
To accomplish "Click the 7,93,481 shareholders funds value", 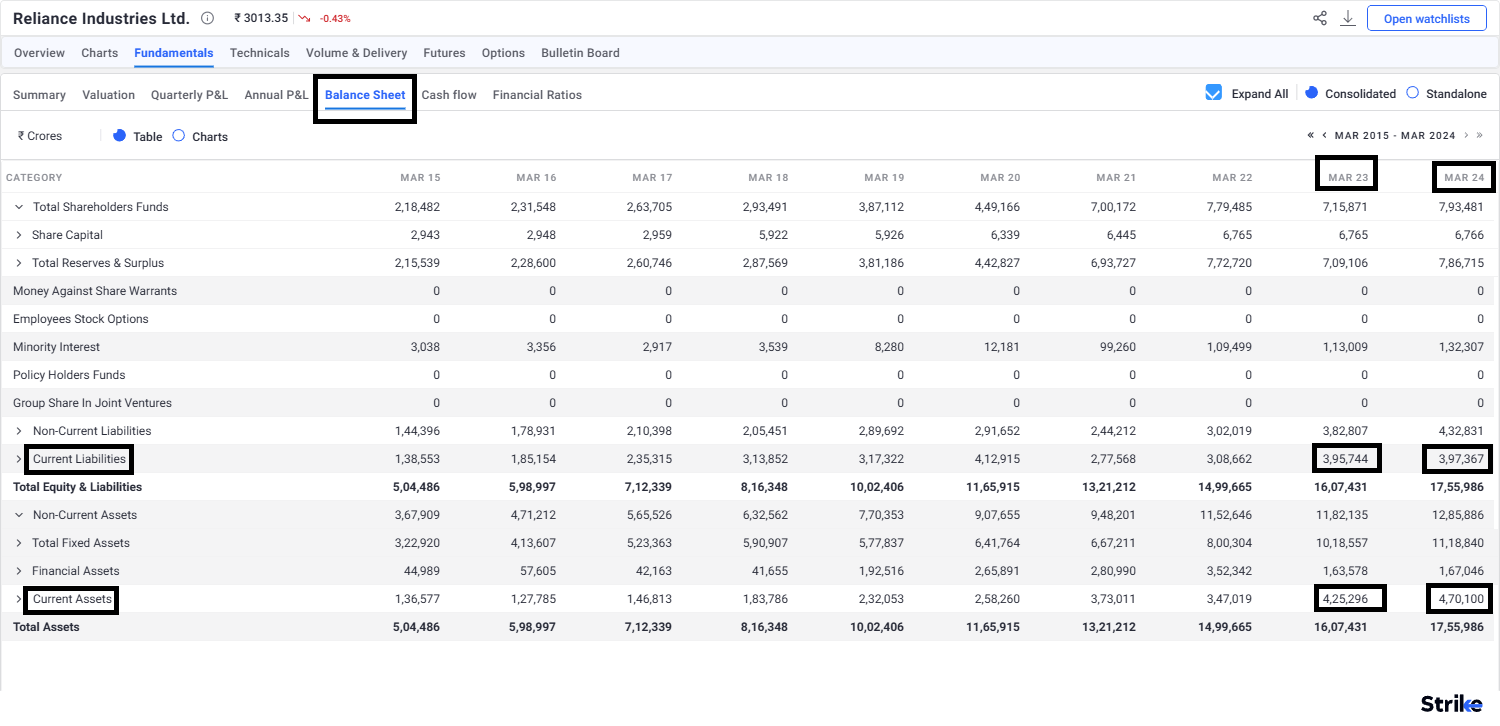I will pyautogui.click(x=1461, y=207).
